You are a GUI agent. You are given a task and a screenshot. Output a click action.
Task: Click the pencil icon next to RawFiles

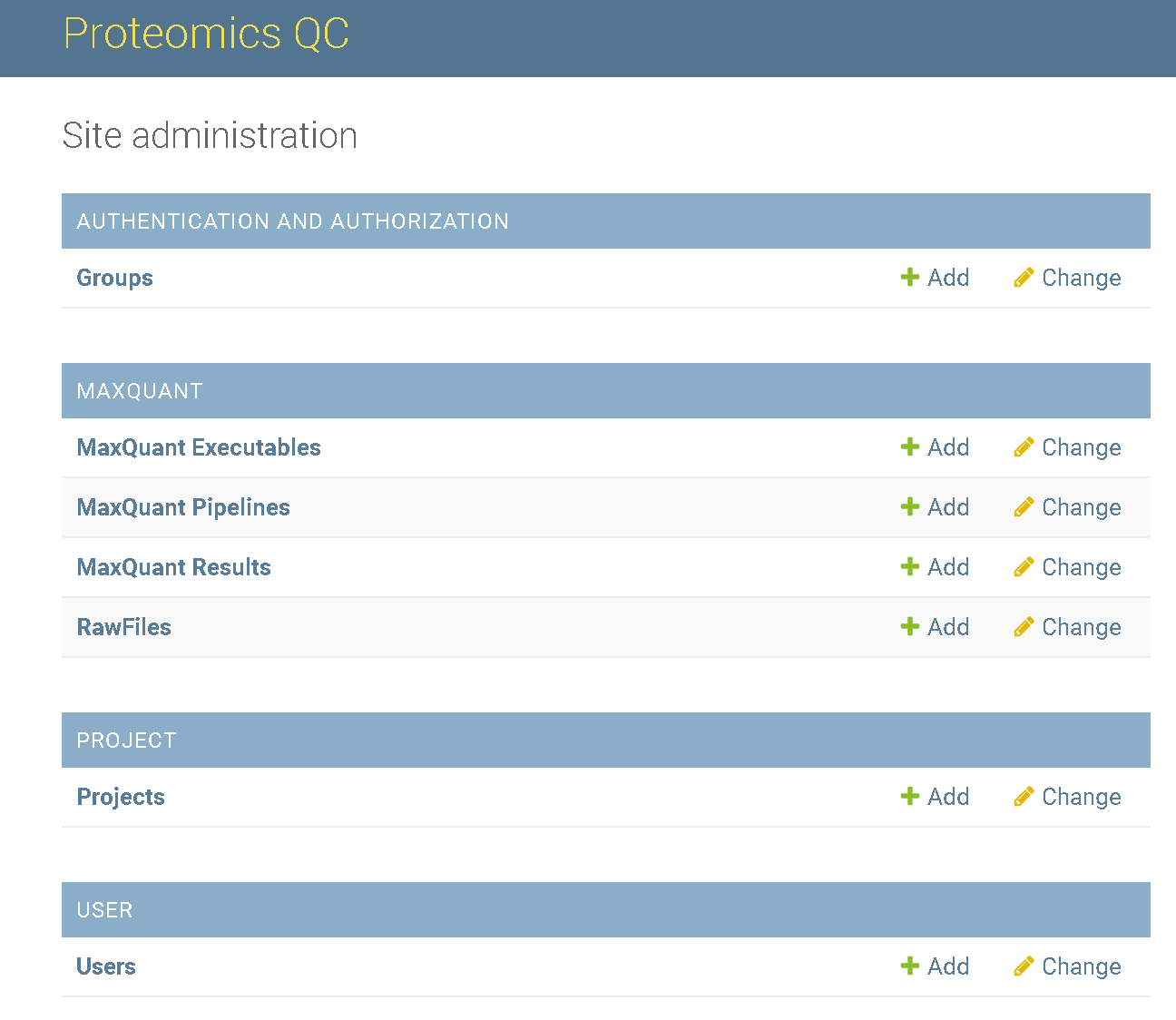click(x=1024, y=627)
